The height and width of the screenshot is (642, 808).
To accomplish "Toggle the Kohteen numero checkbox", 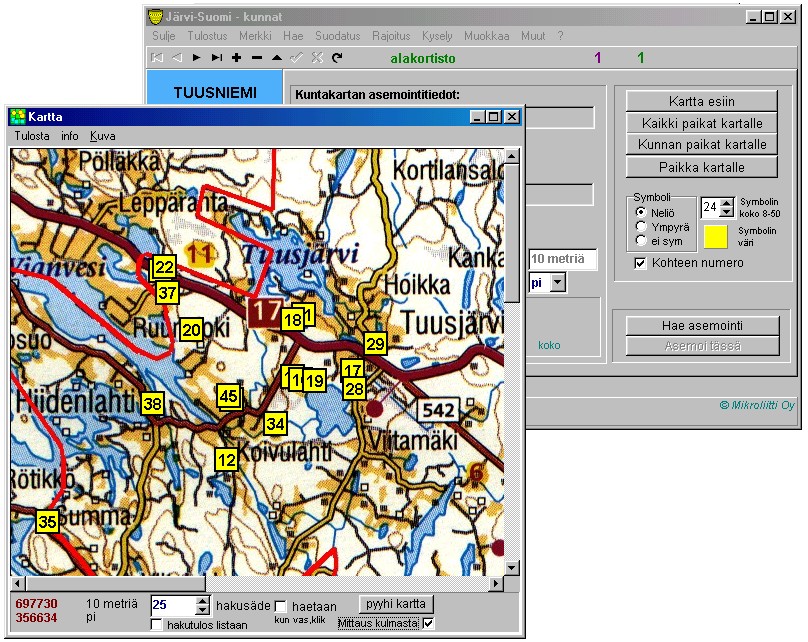I will coord(641,263).
